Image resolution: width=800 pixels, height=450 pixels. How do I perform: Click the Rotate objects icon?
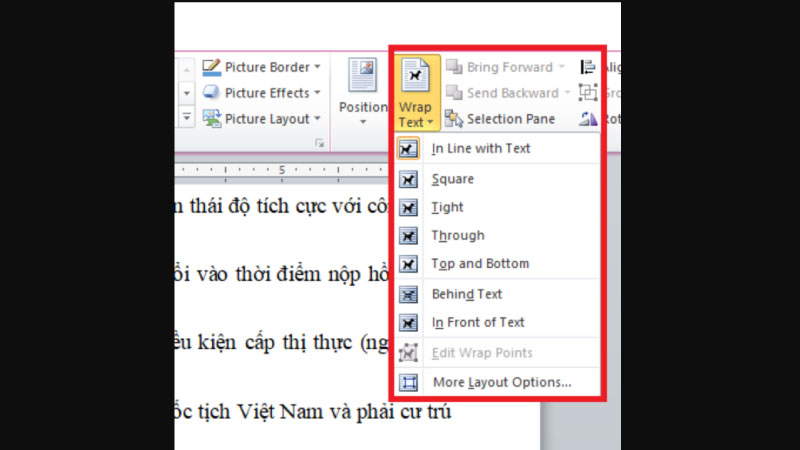(588, 119)
